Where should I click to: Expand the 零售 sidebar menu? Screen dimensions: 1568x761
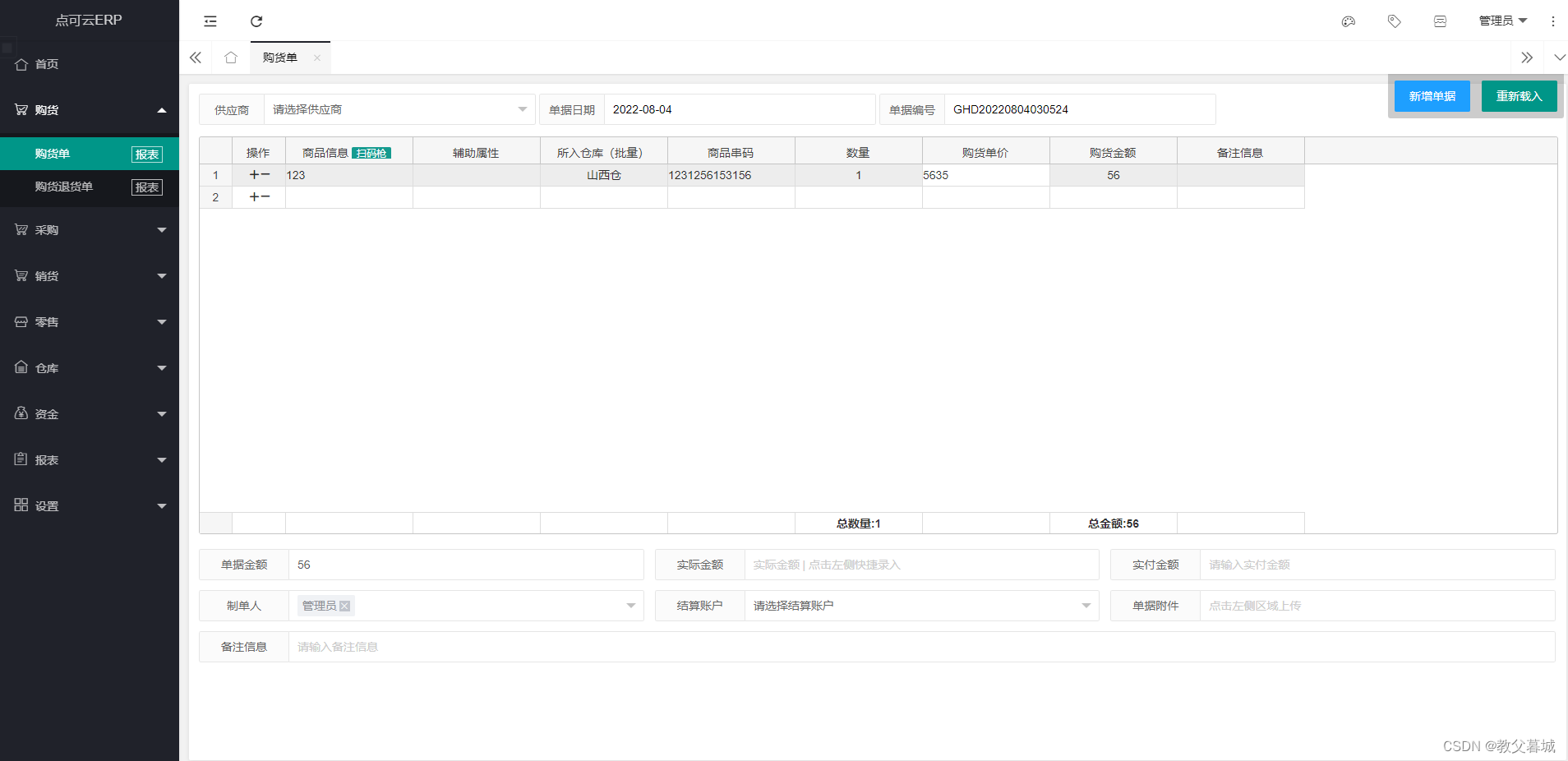click(x=90, y=322)
